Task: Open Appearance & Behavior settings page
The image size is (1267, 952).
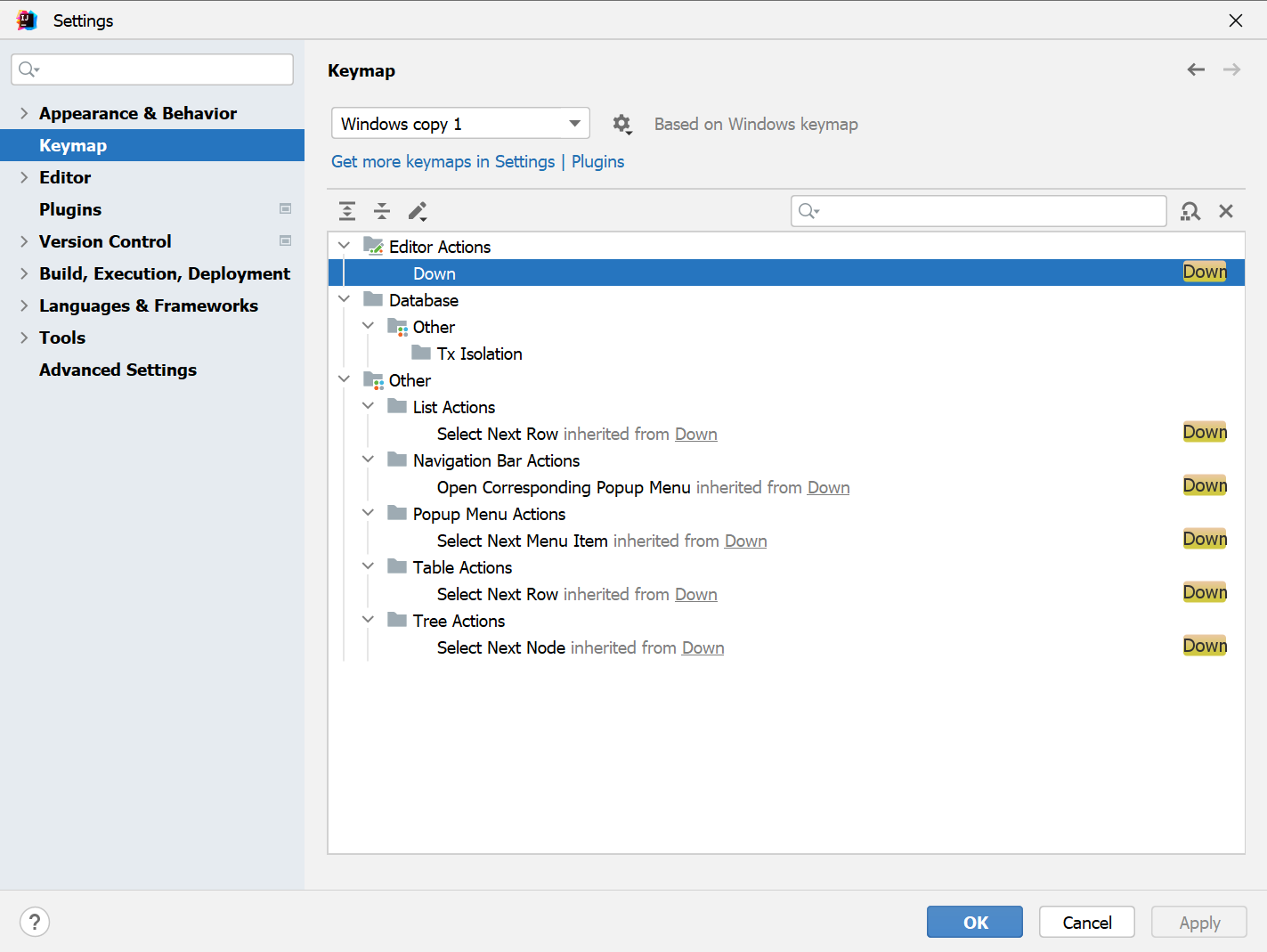Action: 138,113
